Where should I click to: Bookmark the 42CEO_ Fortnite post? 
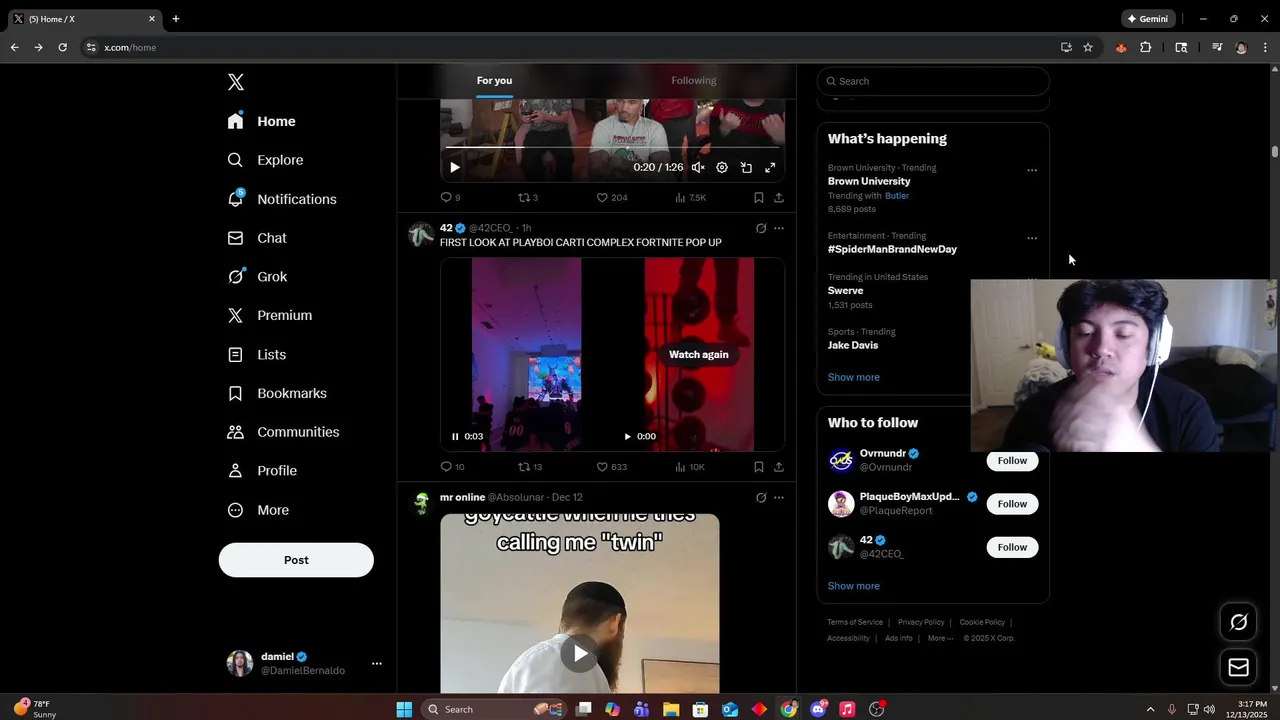pos(759,467)
